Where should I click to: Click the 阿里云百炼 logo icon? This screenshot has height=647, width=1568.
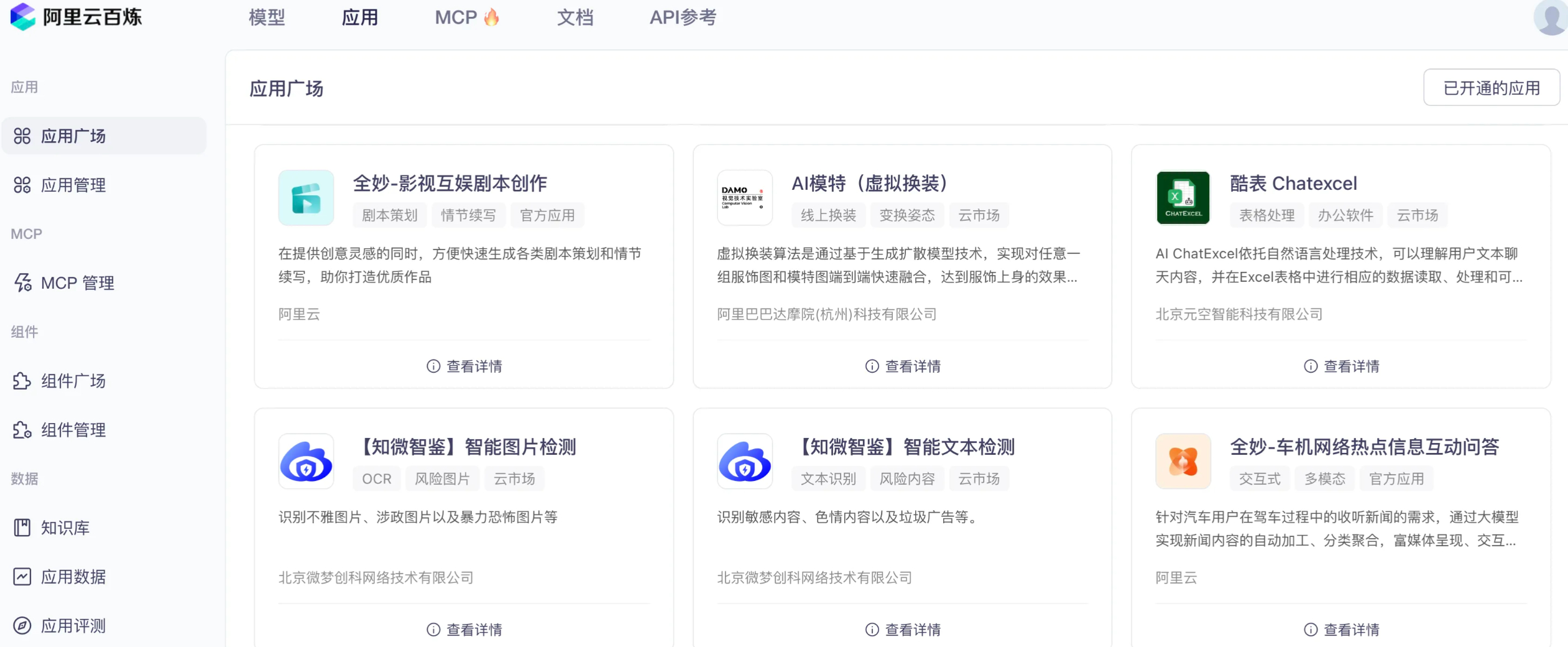(23, 17)
